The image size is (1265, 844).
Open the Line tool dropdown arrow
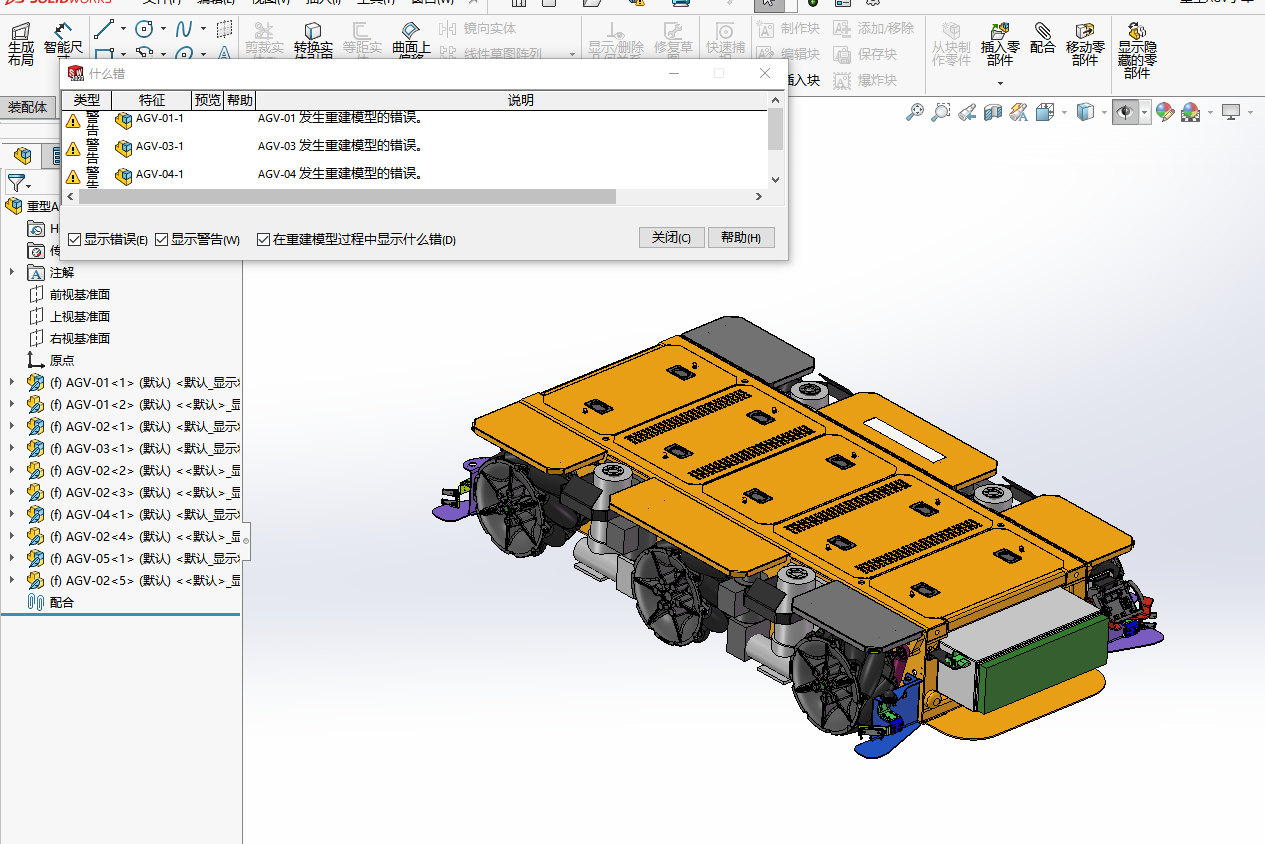[x=123, y=29]
